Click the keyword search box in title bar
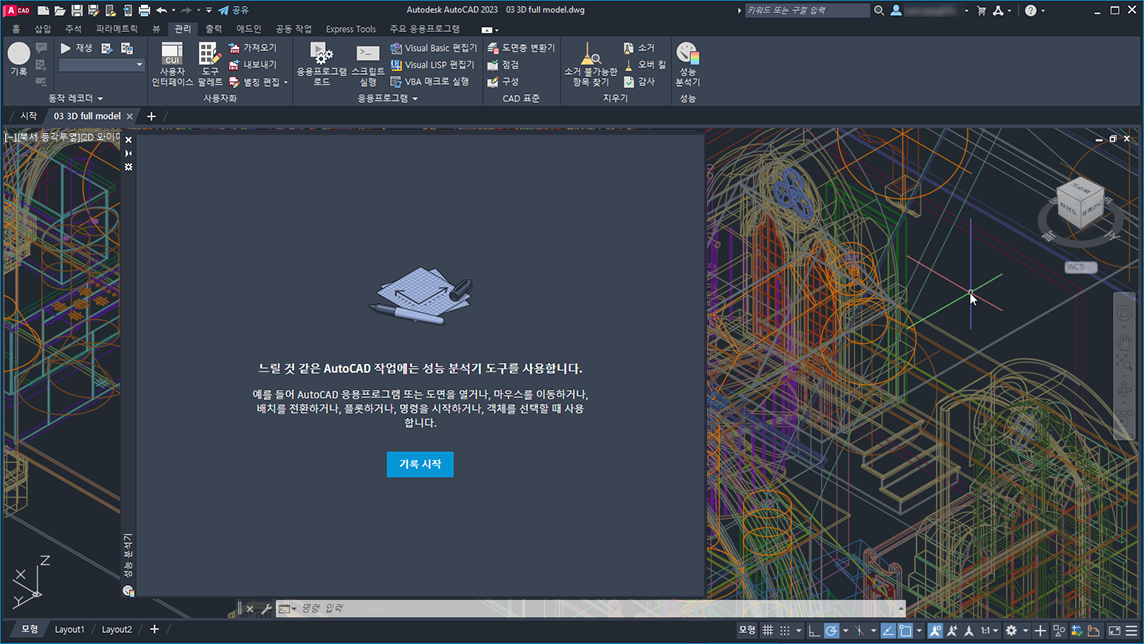The image size is (1144, 644). [x=807, y=10]
